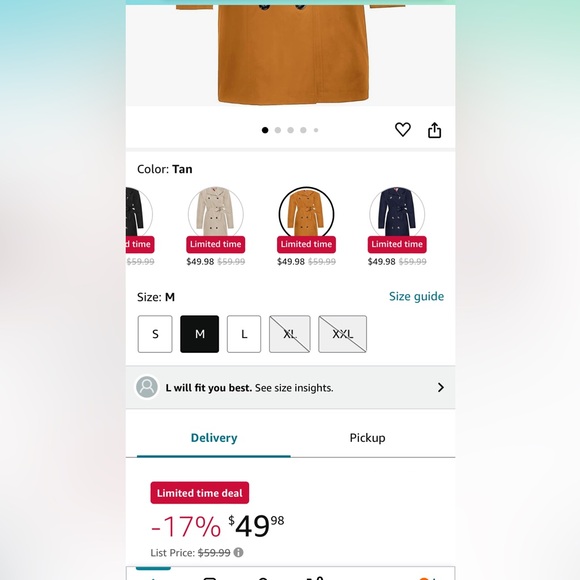This screenshot has width=580, height=580.
Task: Expand size insights chevron arrow
Action: point(441,387)
